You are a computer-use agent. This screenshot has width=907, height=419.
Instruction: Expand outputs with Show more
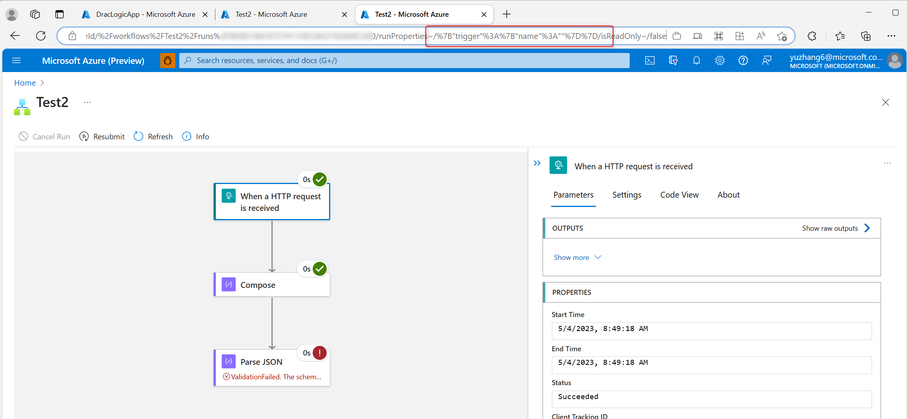577,258
